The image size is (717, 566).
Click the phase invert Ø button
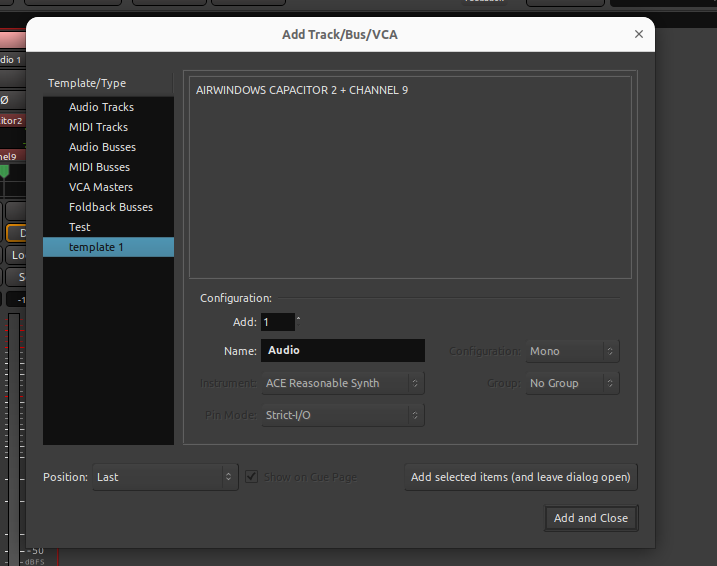(x=6, y=100)
